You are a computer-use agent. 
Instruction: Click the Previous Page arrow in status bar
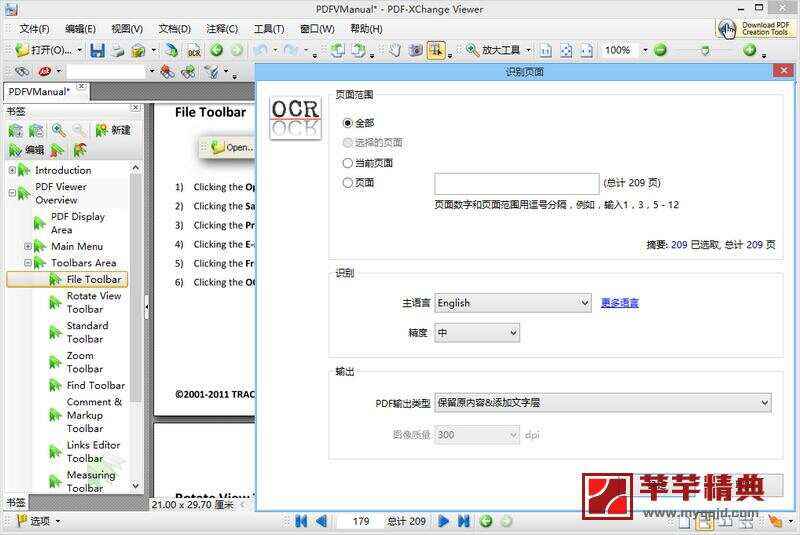pos(321,521)
